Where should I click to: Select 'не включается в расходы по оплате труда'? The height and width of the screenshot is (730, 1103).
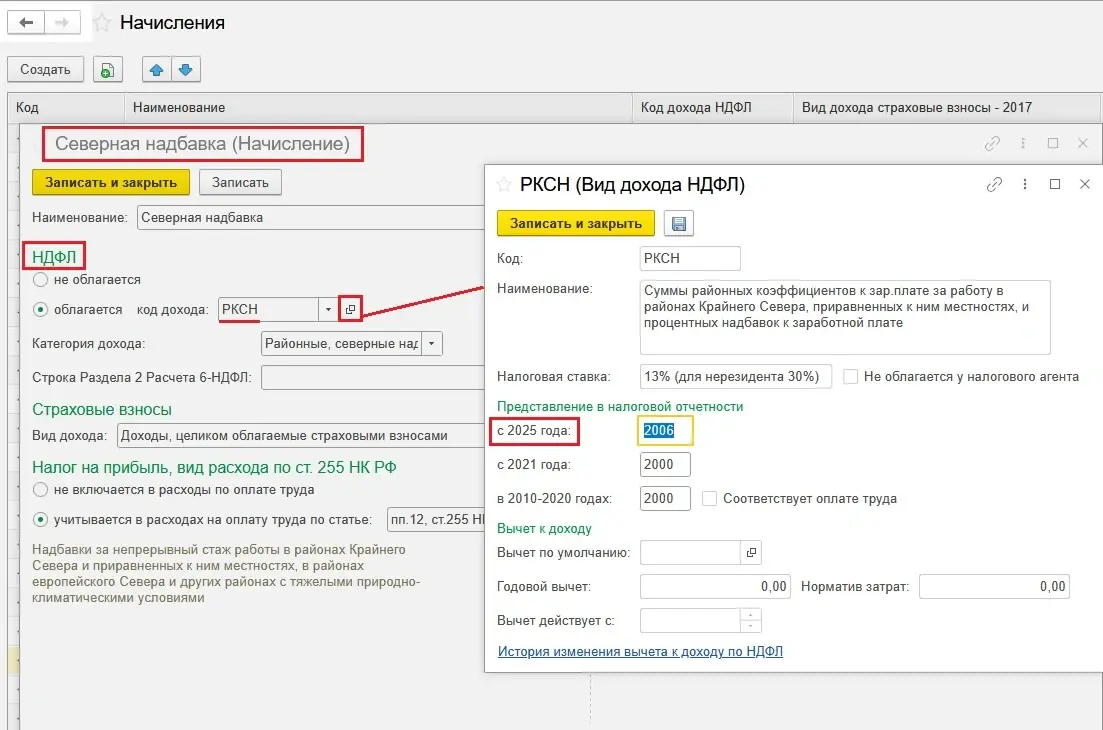coord(40,490)
